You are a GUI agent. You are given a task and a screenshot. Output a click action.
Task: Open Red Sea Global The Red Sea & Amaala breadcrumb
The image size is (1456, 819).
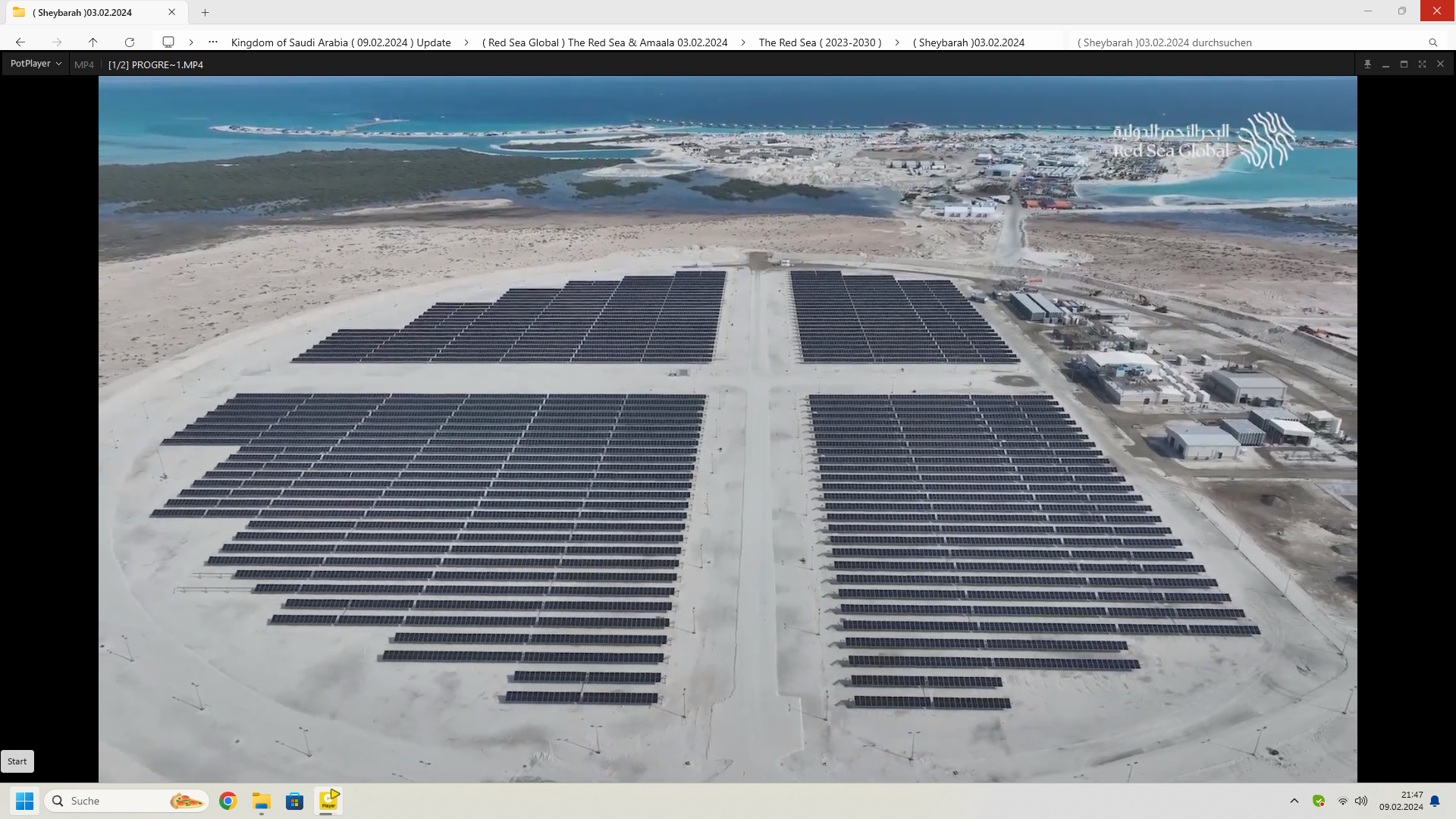point(604,42)
